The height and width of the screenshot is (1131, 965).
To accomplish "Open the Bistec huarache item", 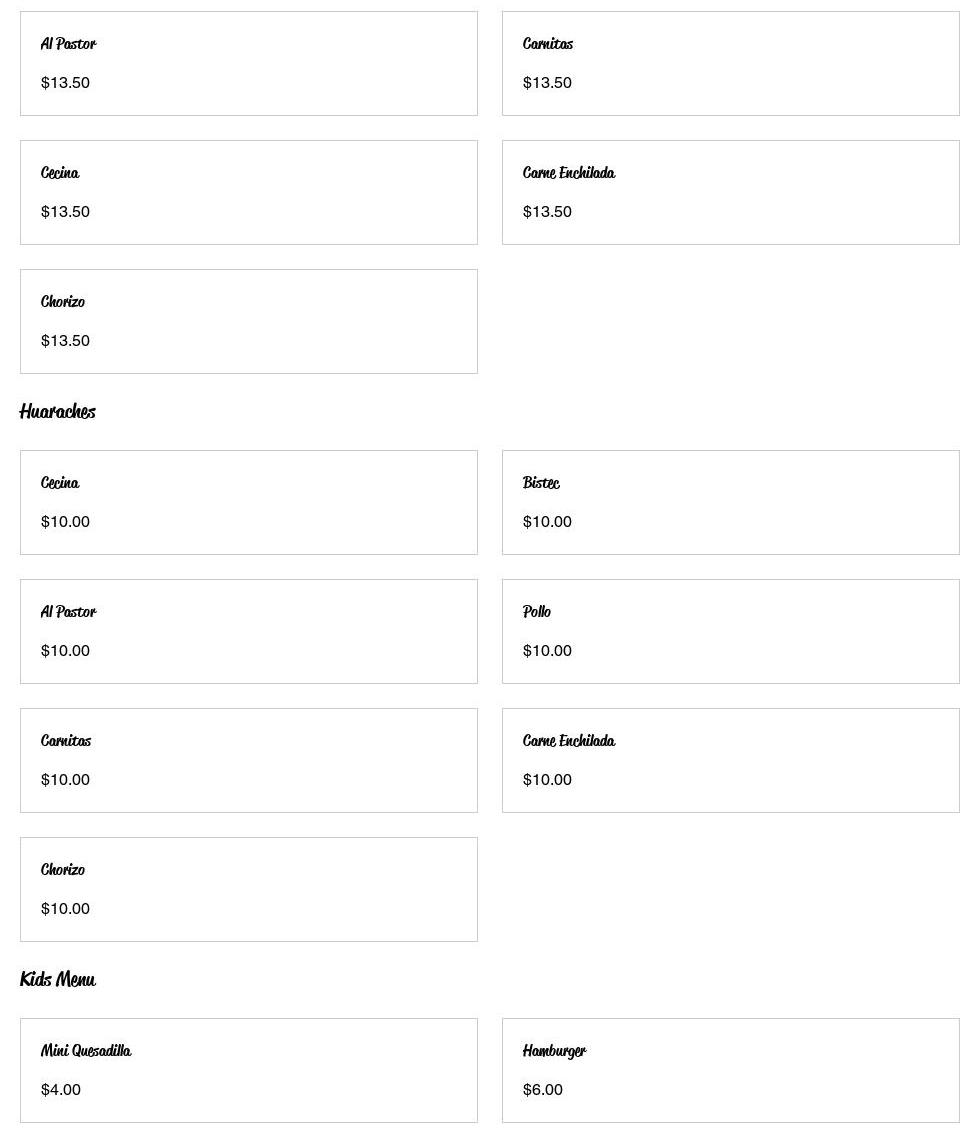I will 730,502.
